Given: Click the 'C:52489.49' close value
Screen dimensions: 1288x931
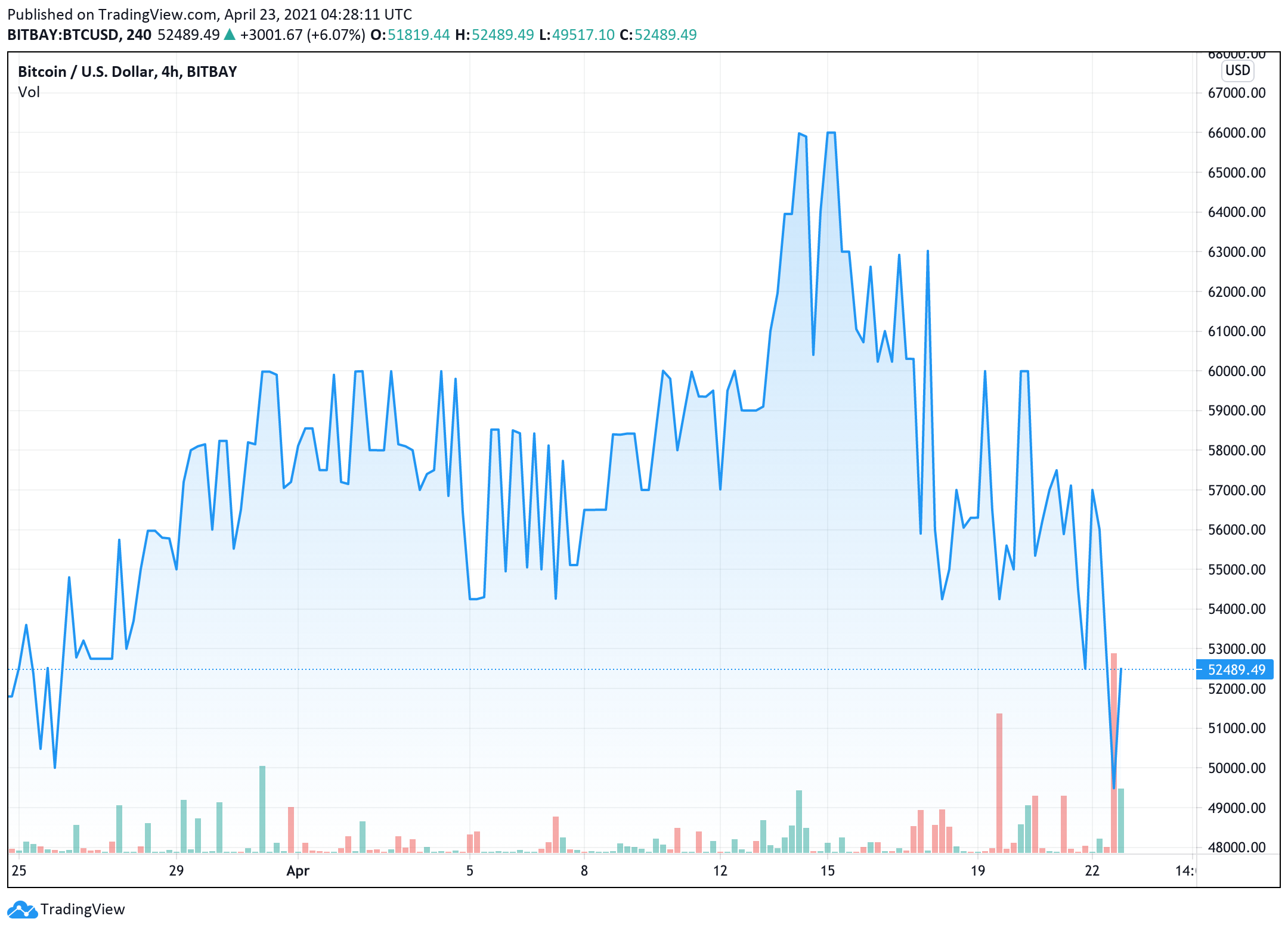Looking at the screenshot, I should coord(658,35).
